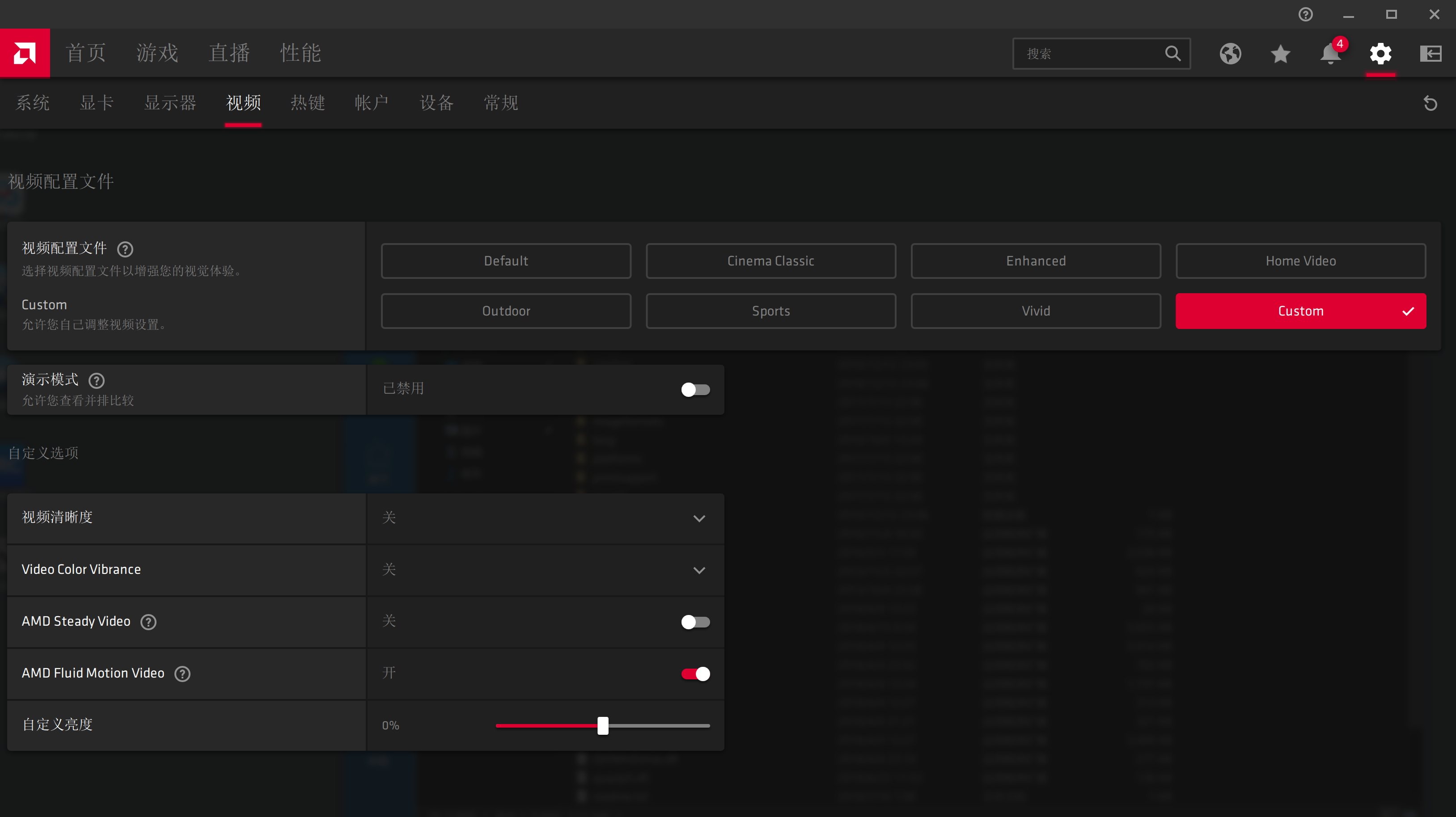
Task: Select the Cinema Classic video profile
Action: click(x=770, y=261)
